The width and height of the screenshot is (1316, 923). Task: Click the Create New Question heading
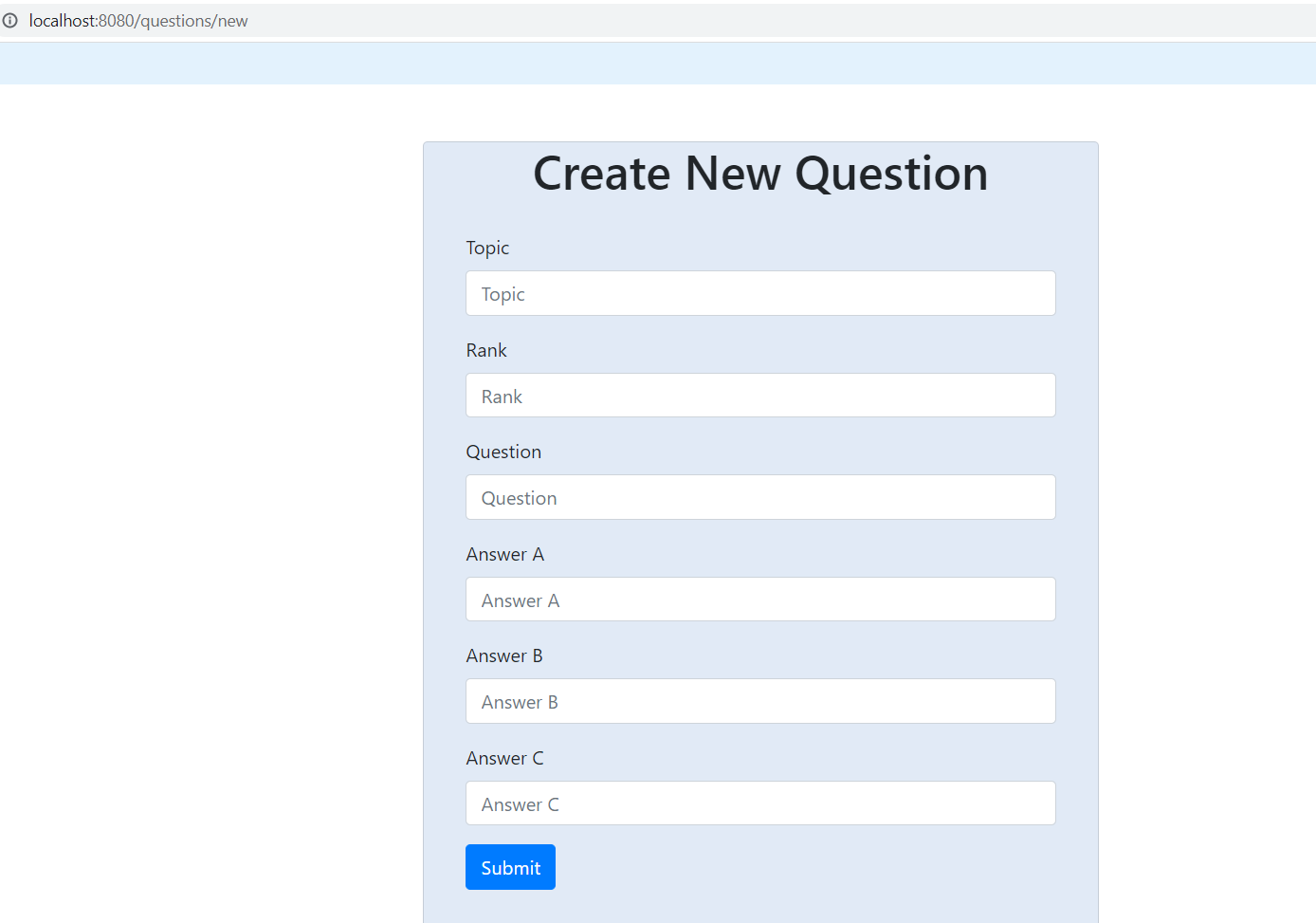[760, 174]
